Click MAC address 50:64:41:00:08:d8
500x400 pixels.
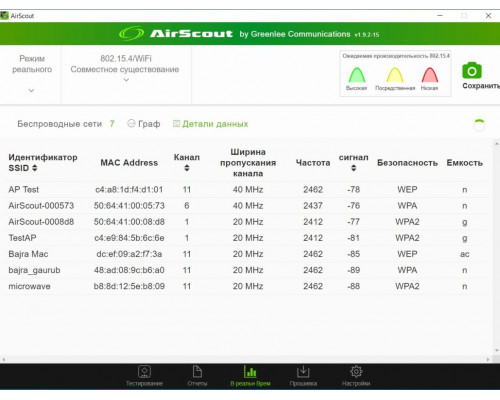click(x=129, y=222)
